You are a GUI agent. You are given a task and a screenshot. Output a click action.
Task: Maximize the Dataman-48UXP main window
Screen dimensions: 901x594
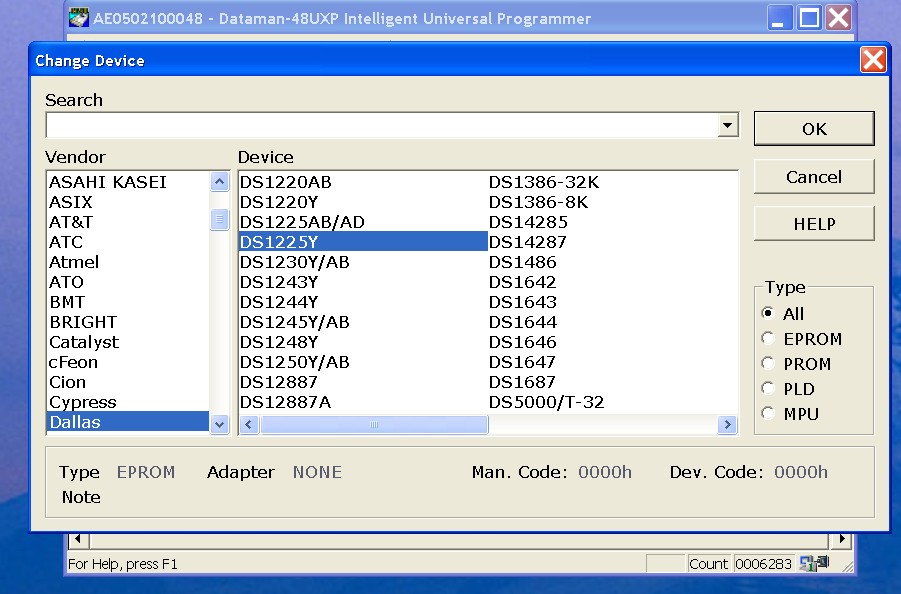click(x=809, y=18)
